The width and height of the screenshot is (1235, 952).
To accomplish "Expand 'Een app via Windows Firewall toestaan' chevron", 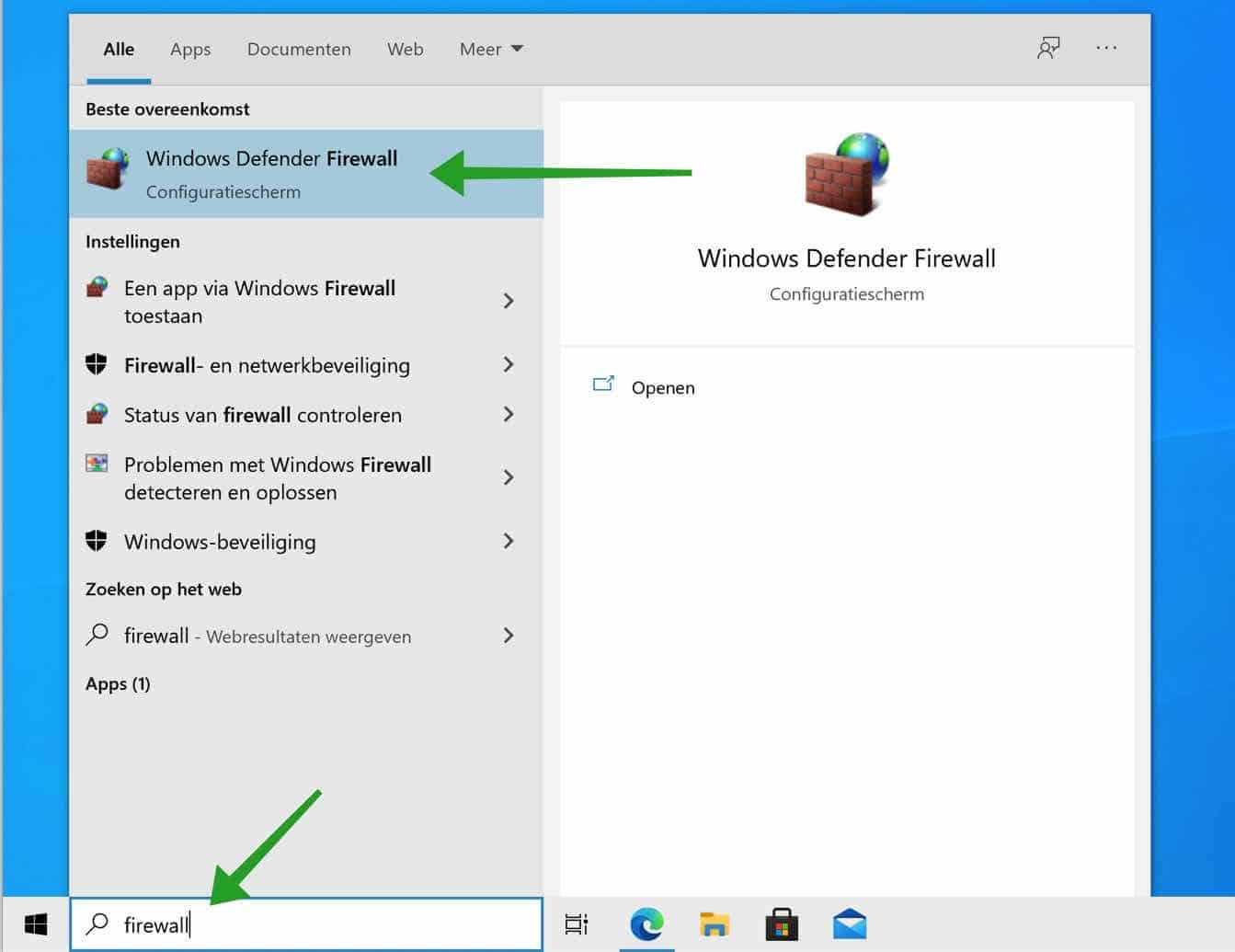I will tap(509, 301).
